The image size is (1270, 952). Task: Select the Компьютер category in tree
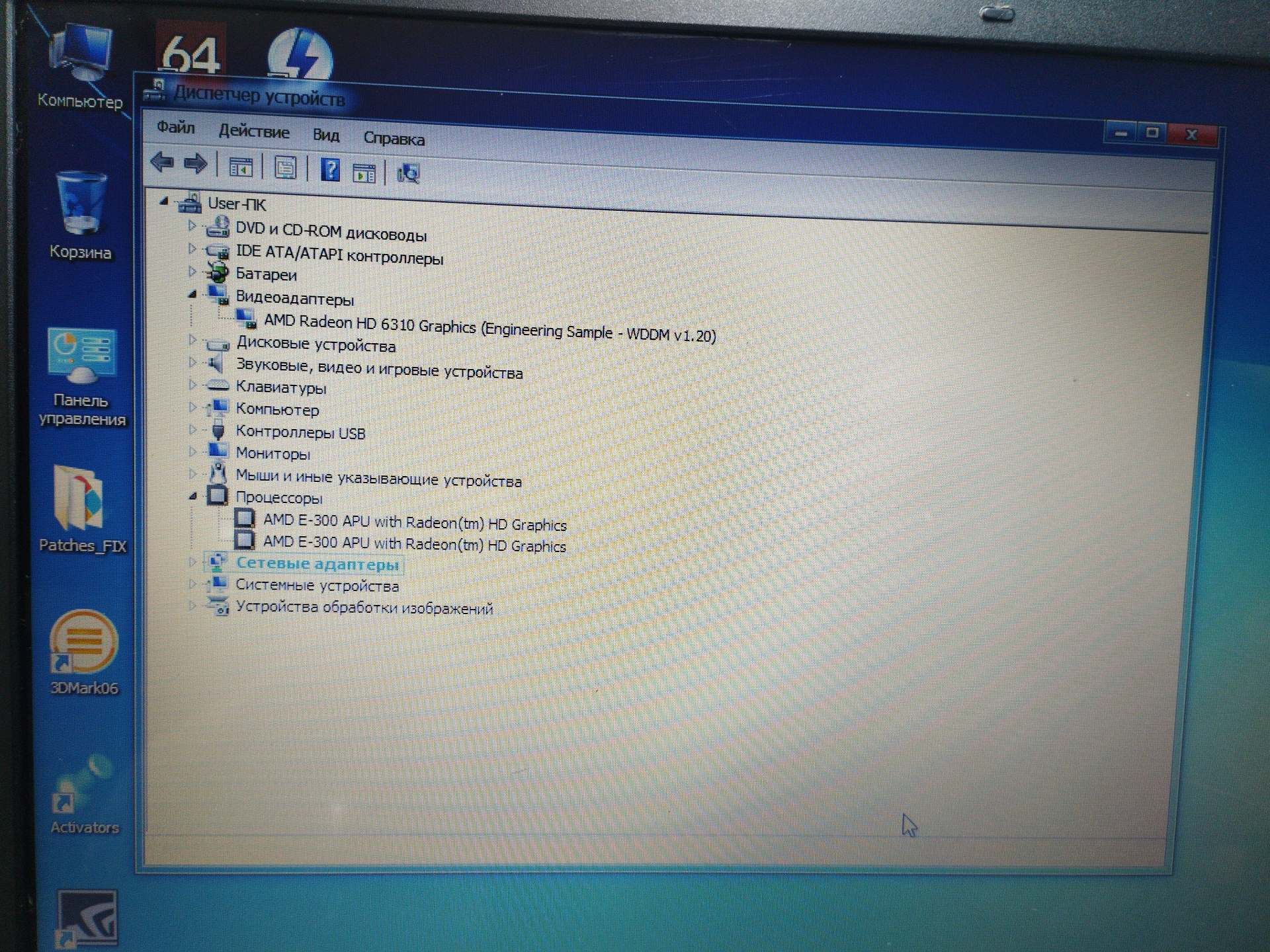pyautogui.click(x=277, y=410)
